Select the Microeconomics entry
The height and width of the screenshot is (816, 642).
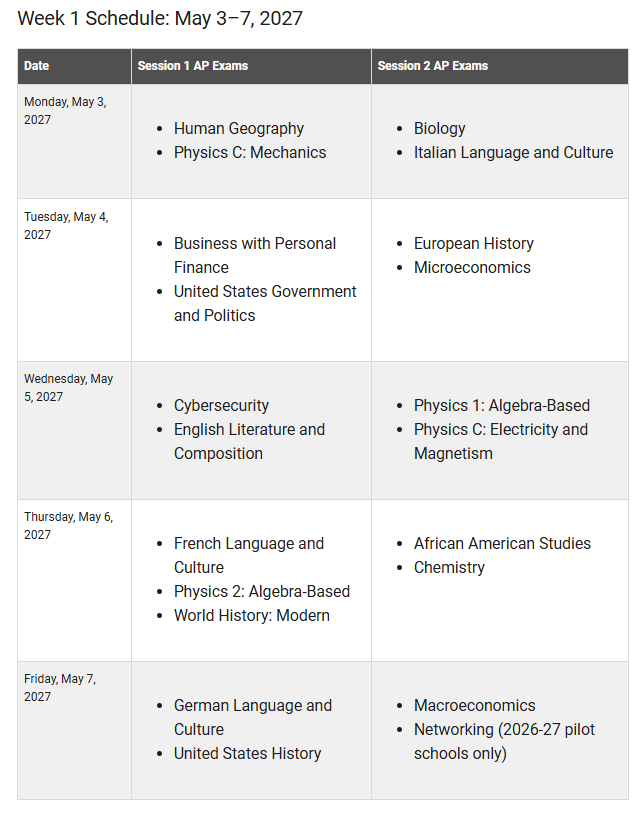(472, 267)
